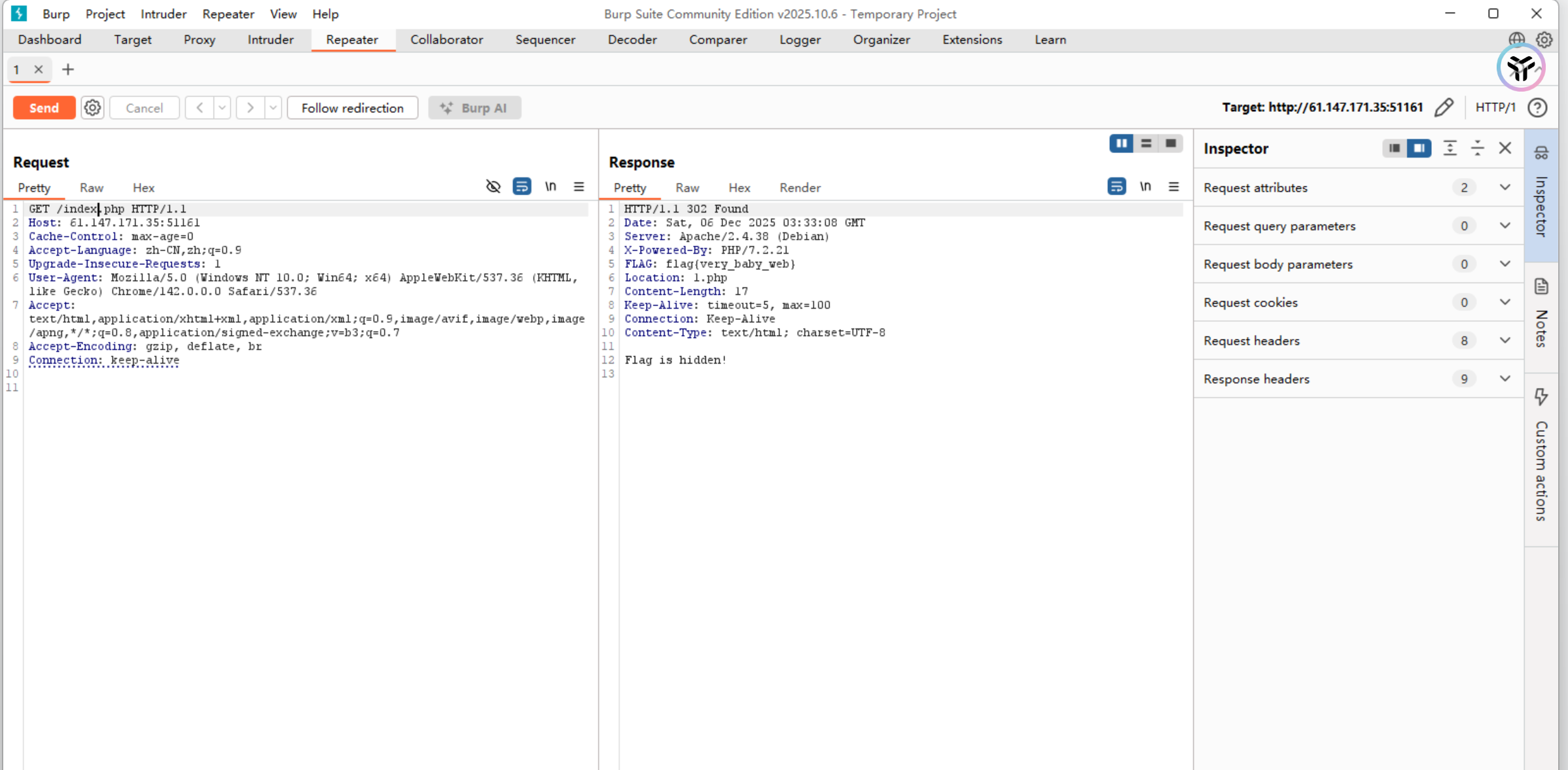Open Repeater send settings gear icon

pyautogui.click(x=92, y=108)
